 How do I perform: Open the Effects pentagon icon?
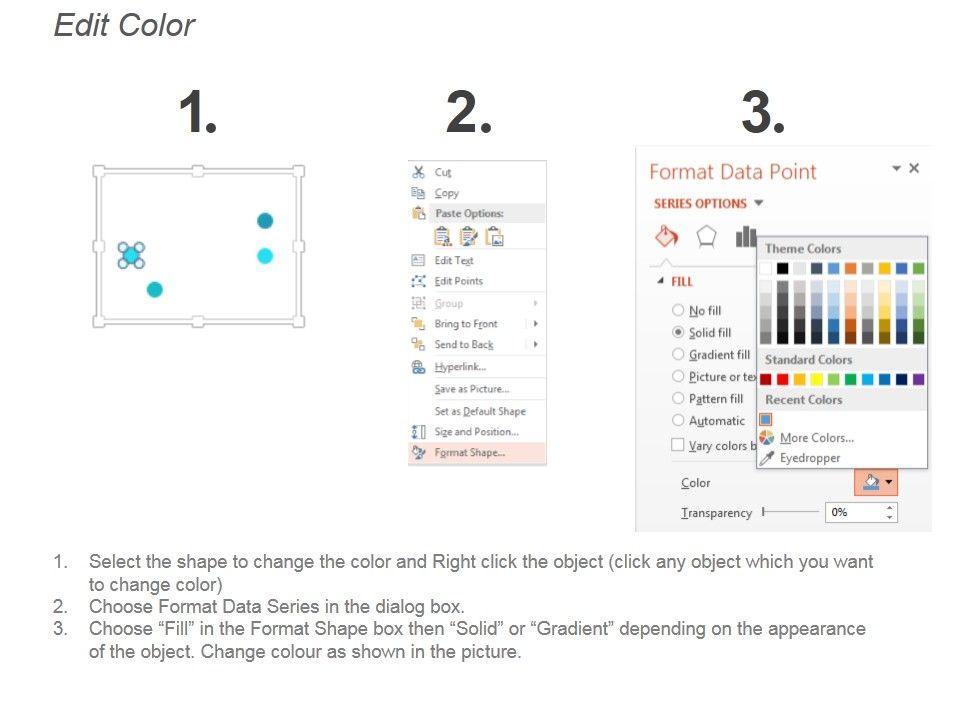[706, 236]
